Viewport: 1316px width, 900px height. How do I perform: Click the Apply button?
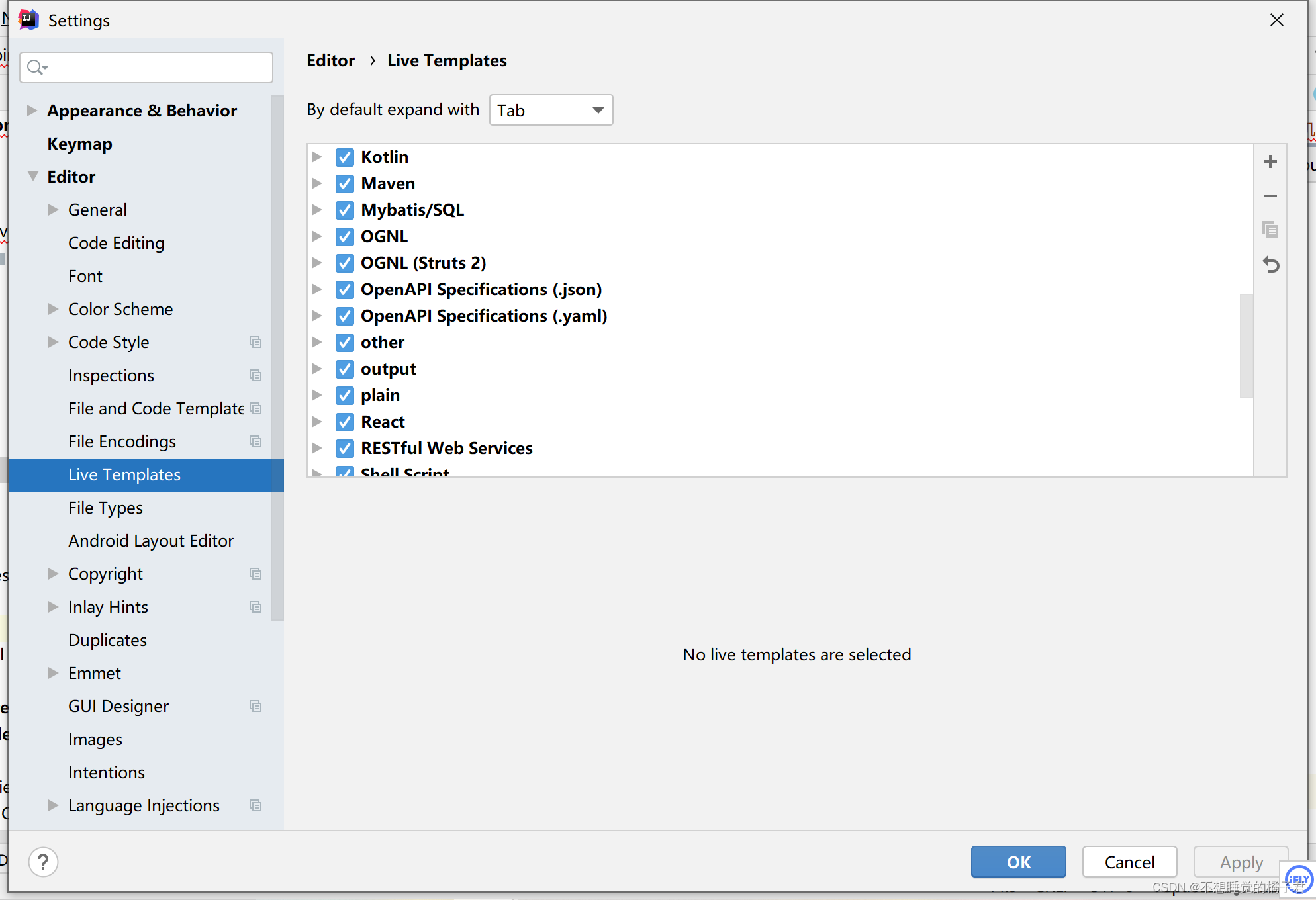click(x=1241, y=862)
